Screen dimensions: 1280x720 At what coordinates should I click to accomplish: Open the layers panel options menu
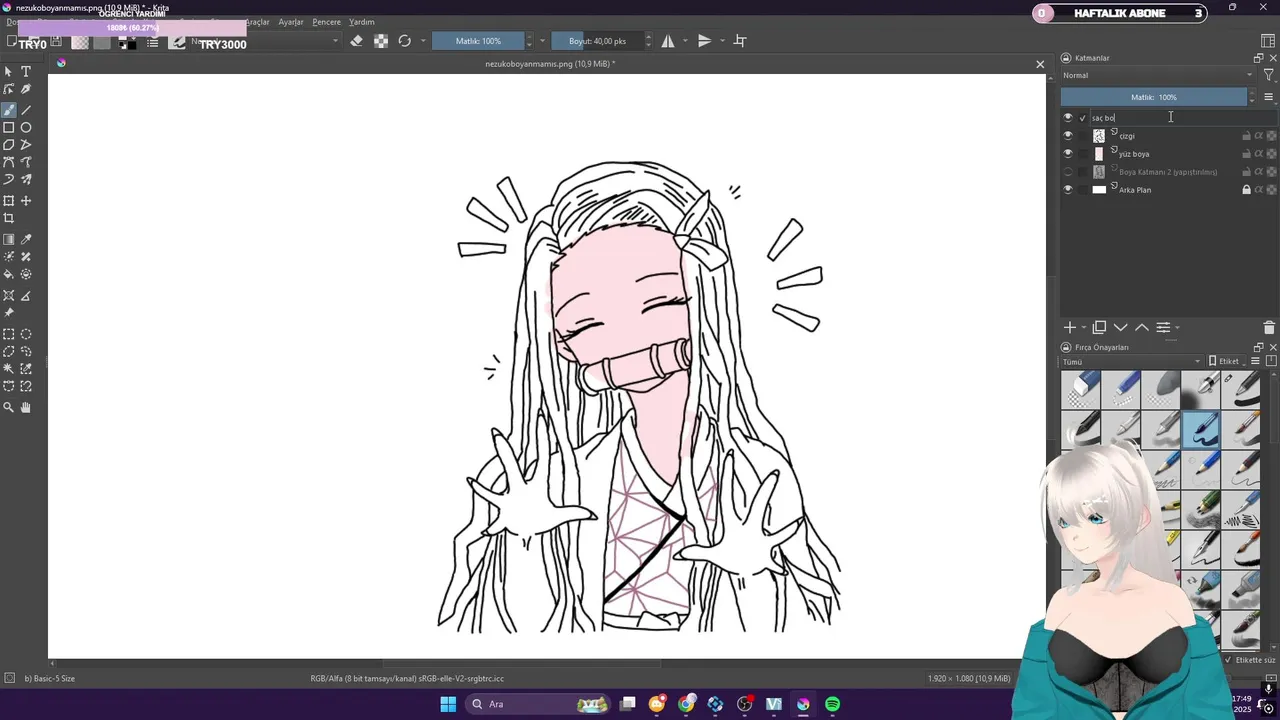[x=1269, y=97]
